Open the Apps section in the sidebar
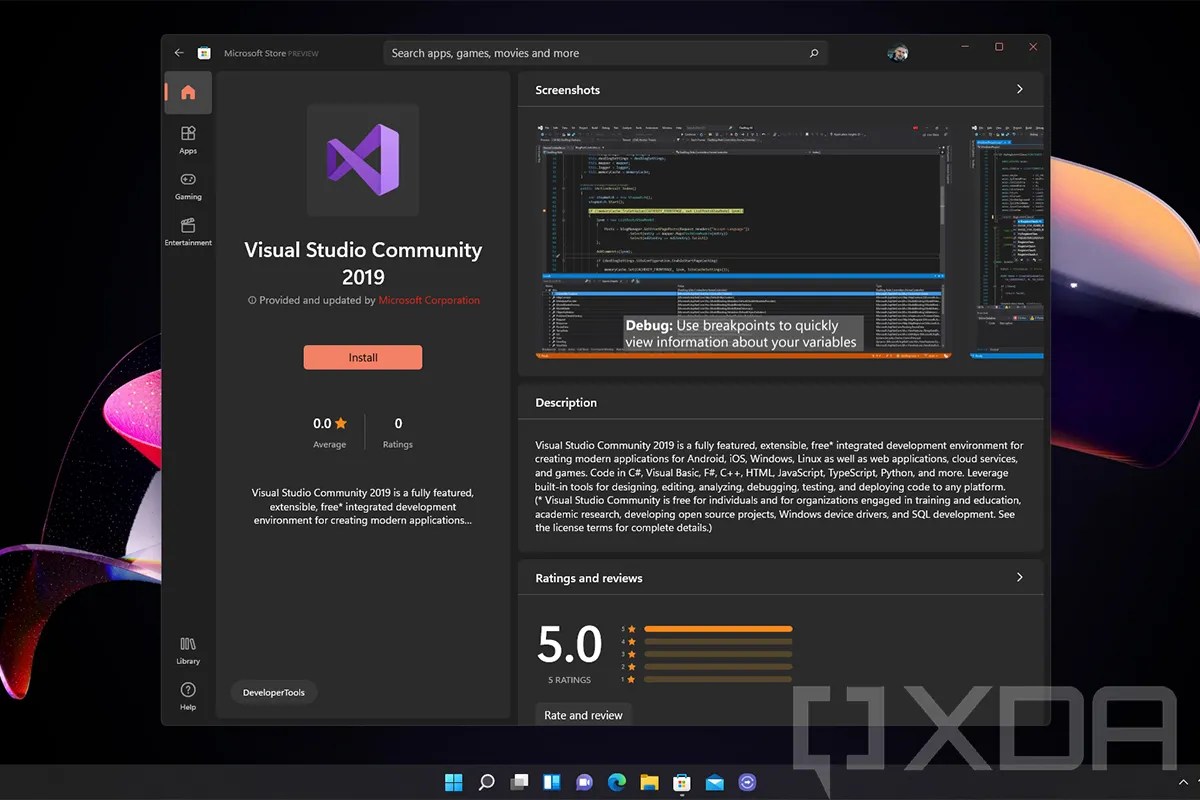Screen dimensions: 1200x800 (x=188, y=140)
